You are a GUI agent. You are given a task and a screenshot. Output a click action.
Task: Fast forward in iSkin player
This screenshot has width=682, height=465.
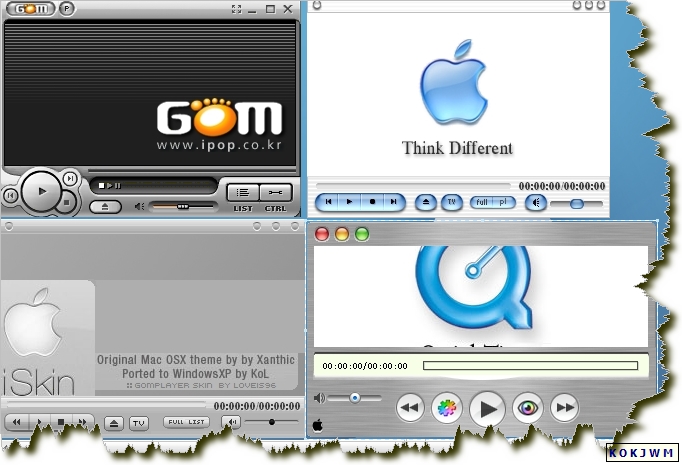pyautogui.click(x=82, y=422)
